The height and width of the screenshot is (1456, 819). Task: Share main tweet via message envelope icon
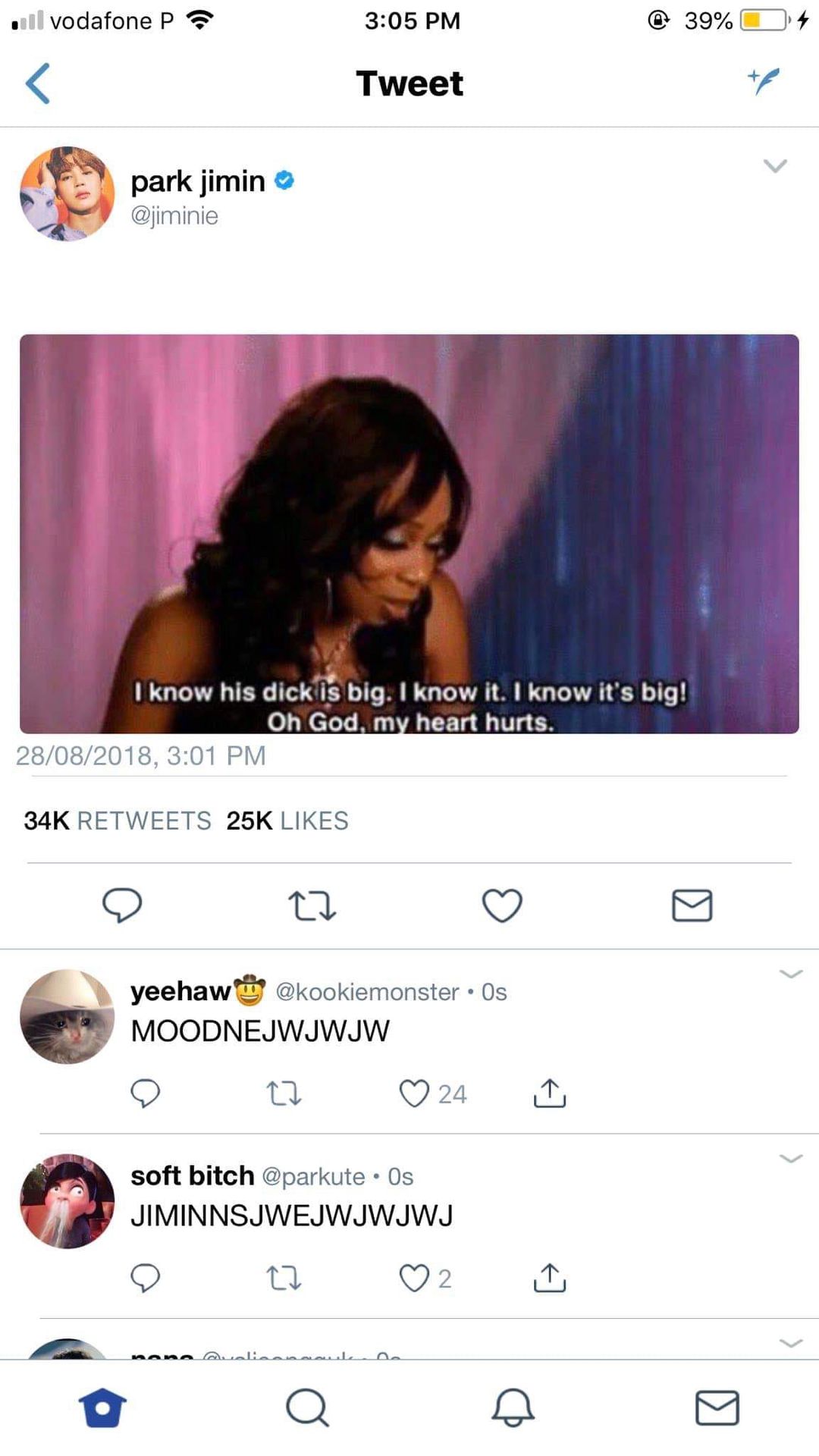[x=692, y=905]
